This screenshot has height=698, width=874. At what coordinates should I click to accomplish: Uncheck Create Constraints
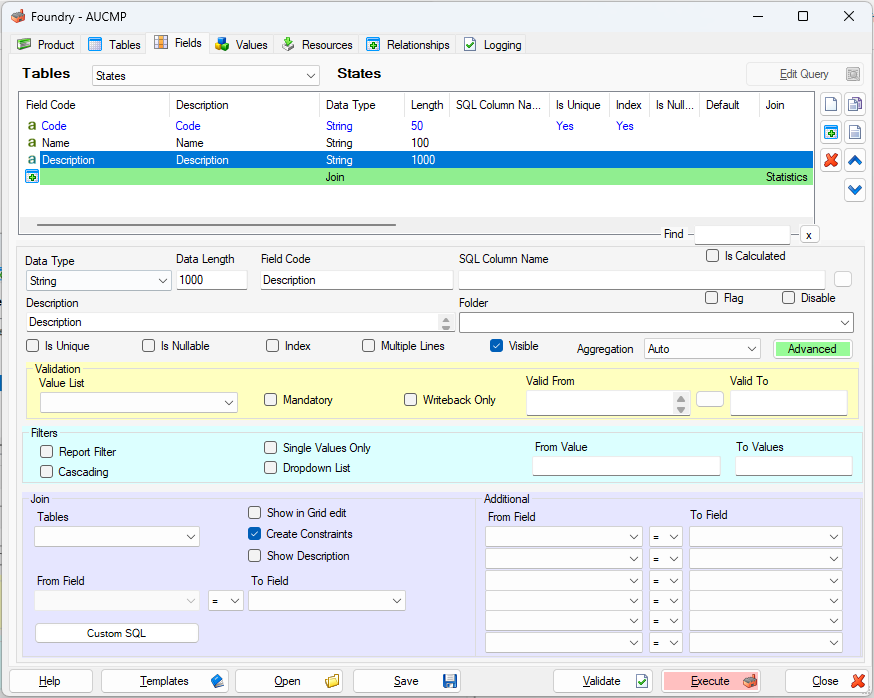pos(254,534)
